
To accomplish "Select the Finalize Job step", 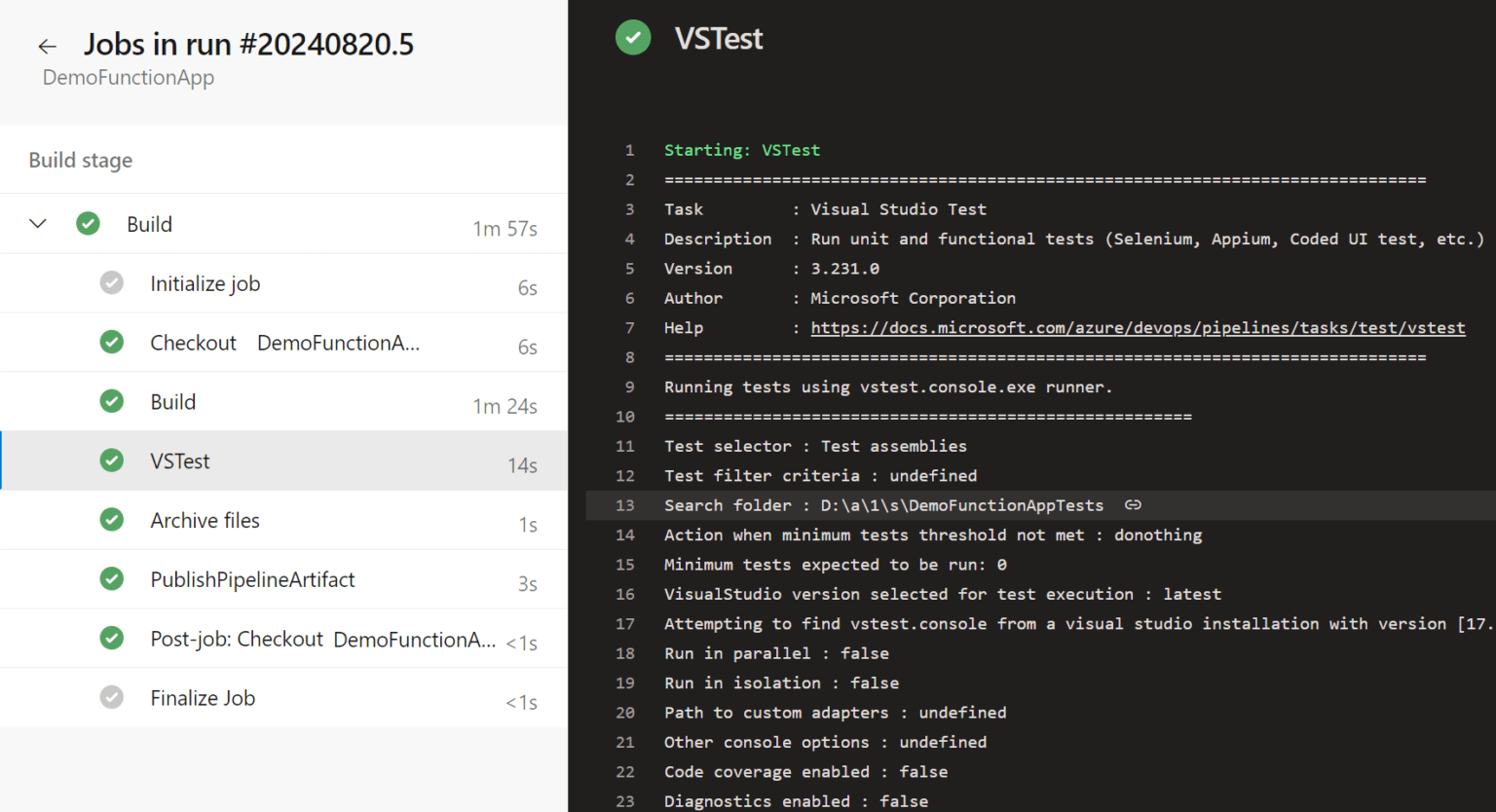I will point(283,698).
